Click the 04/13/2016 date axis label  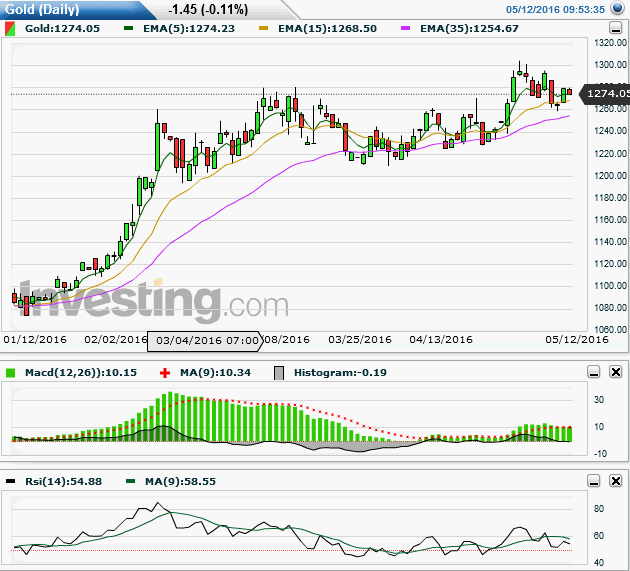tap(441, 340)
